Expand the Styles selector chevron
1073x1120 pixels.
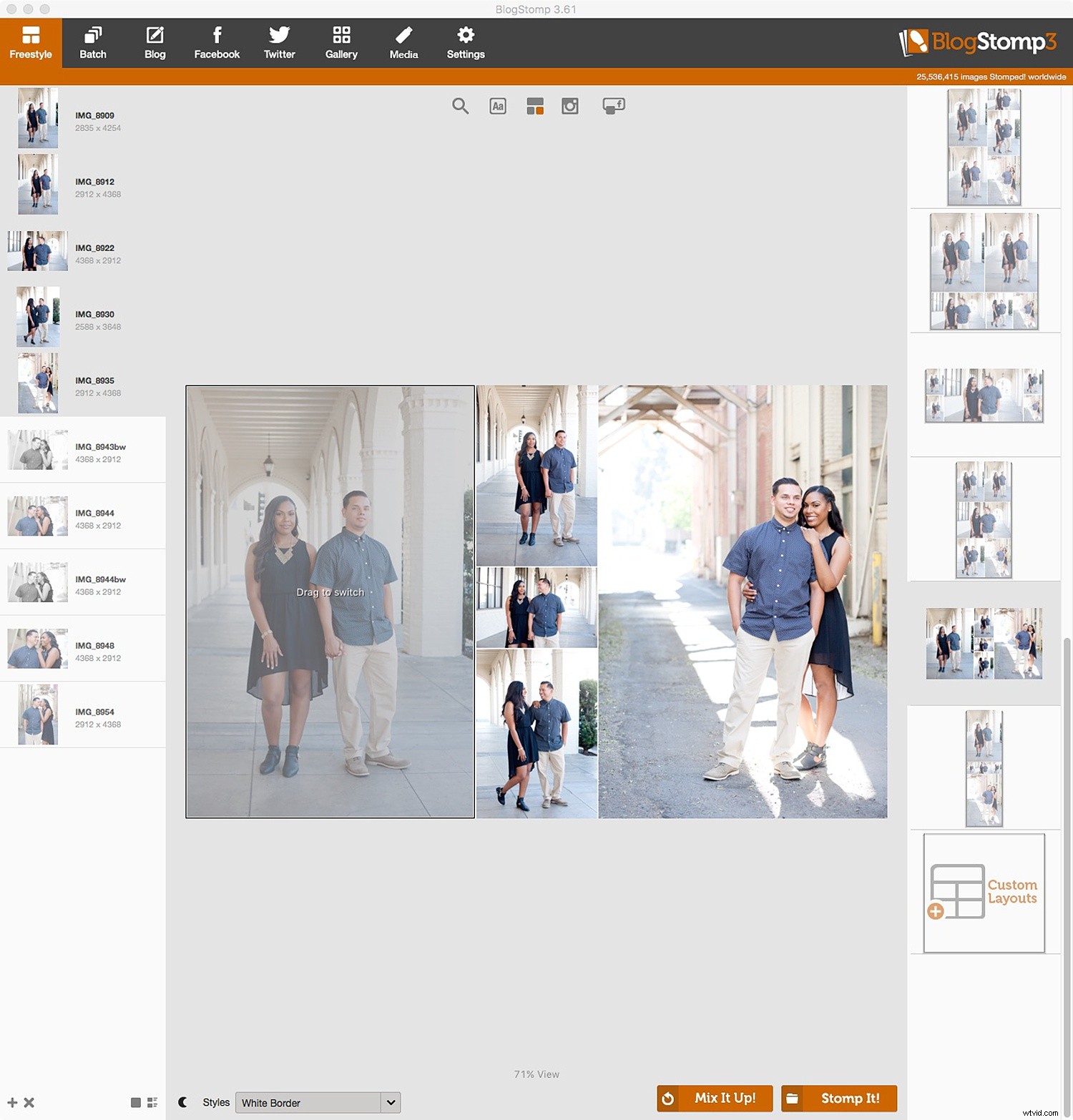pos(391,1103)
